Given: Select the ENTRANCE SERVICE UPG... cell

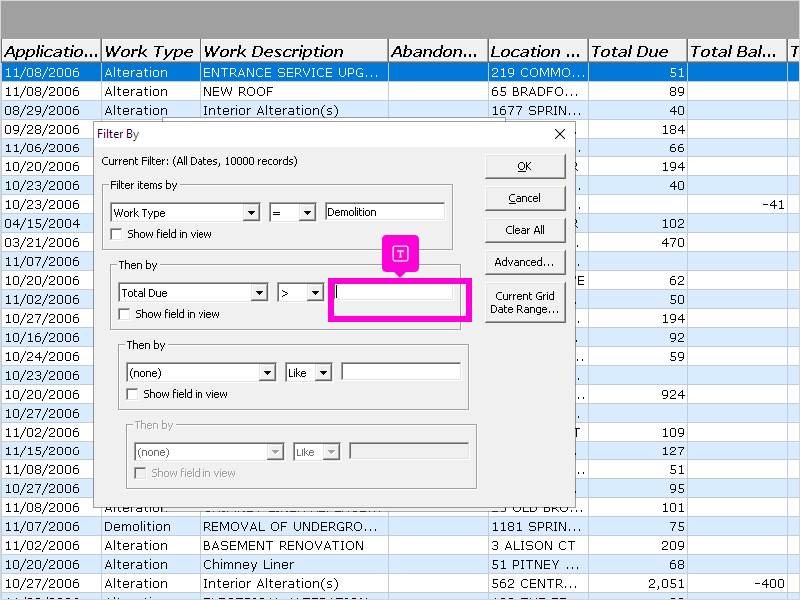Looking at the screenshot, I should [294, 72].
